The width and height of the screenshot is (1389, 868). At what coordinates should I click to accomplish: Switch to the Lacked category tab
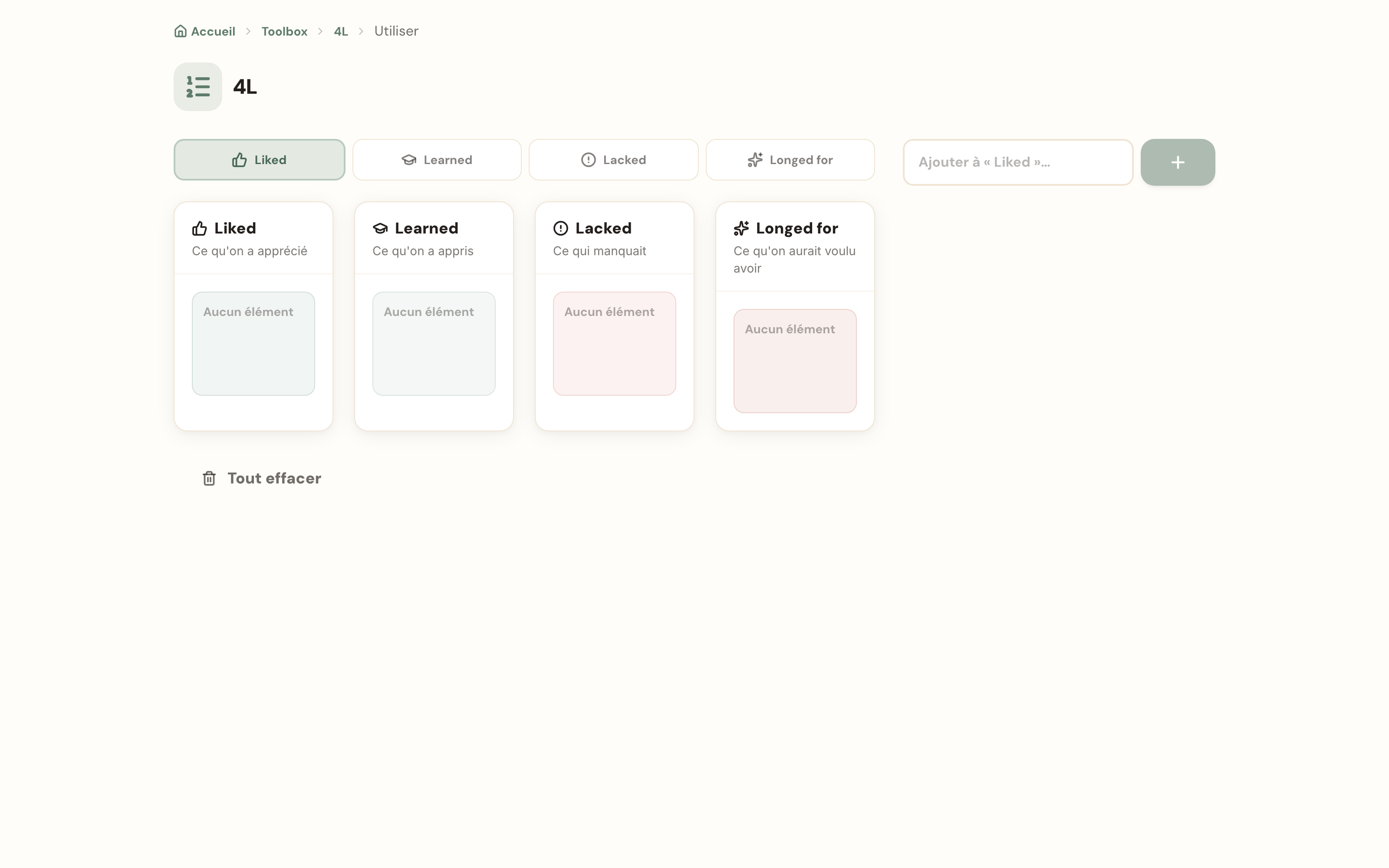click(614, 160)
